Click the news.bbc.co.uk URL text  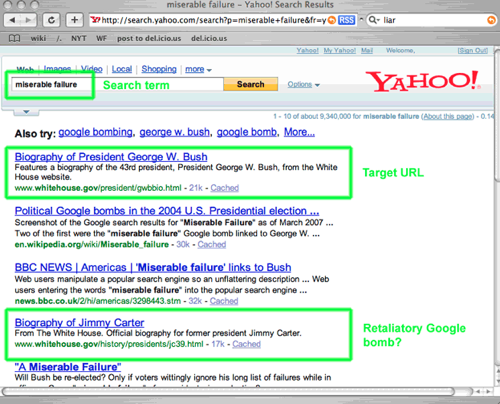[x=98, y=301]
